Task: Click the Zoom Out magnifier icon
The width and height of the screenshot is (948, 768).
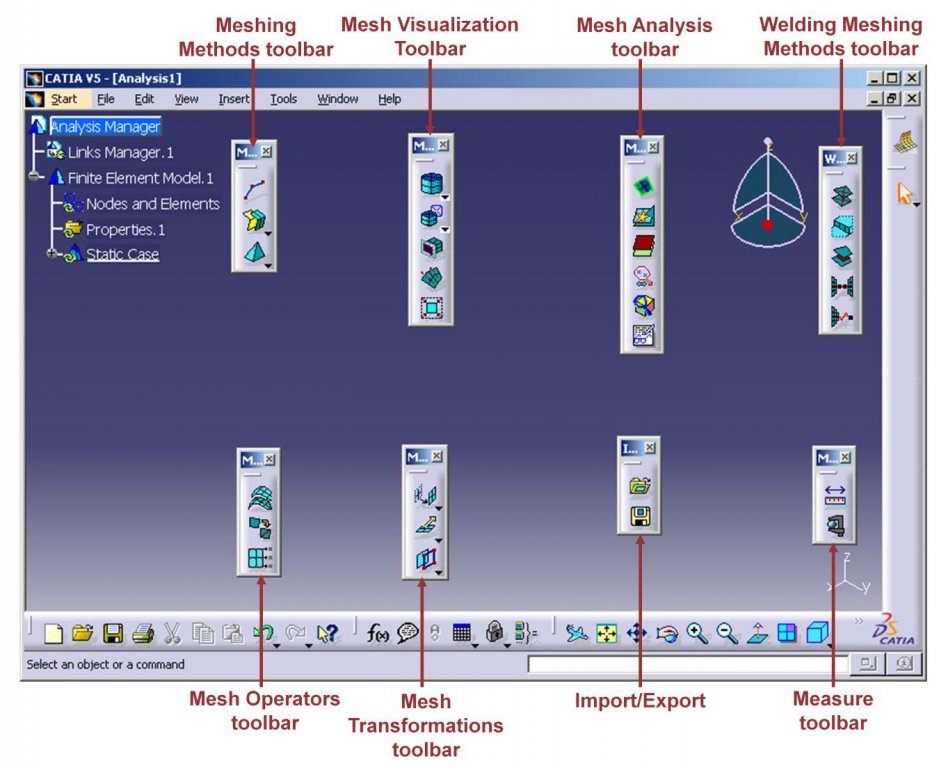Action: click(727, 633)
